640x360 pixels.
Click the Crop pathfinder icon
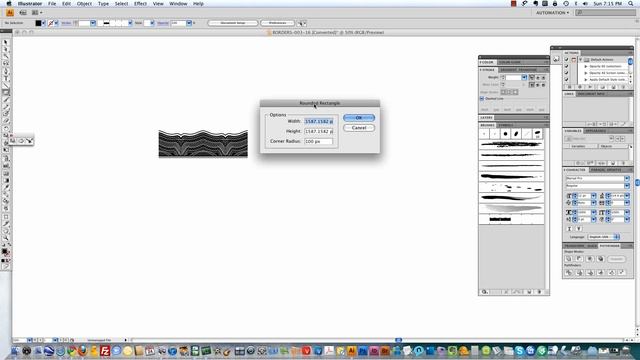point(600,272)
